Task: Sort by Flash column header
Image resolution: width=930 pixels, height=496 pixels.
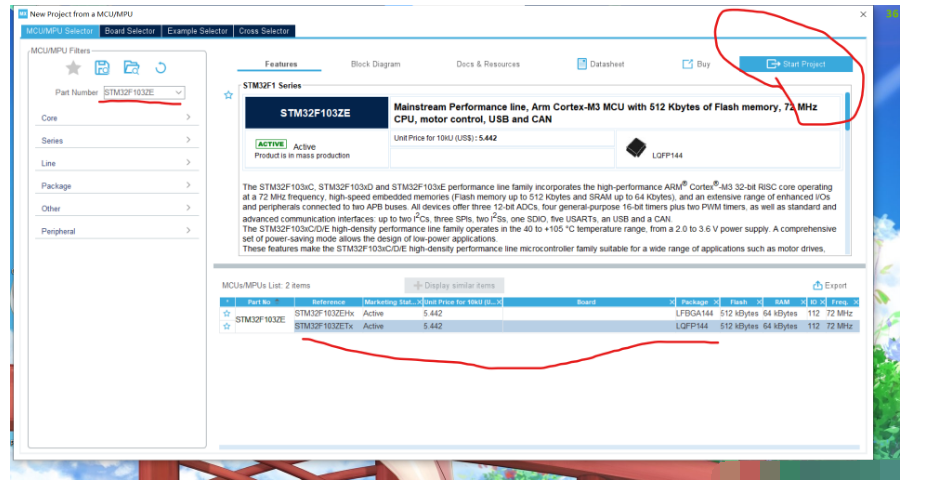Action: click(741, 302)
